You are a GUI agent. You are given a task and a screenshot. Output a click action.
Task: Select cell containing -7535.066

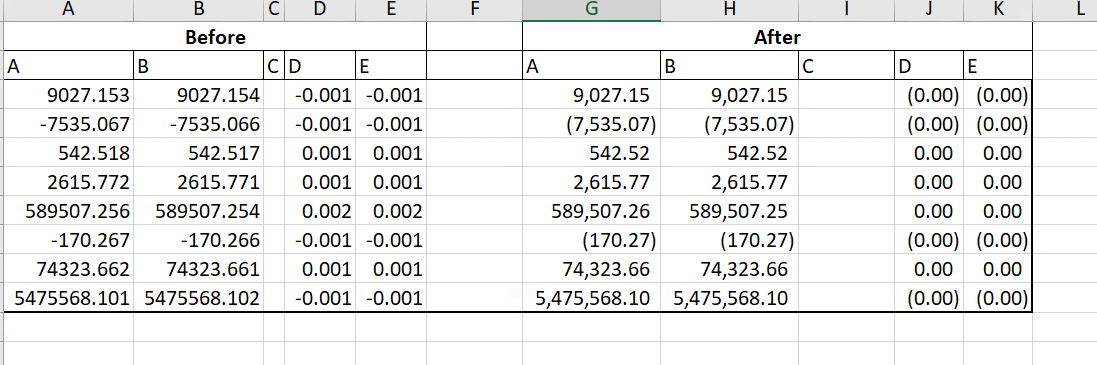coord(198,124)
